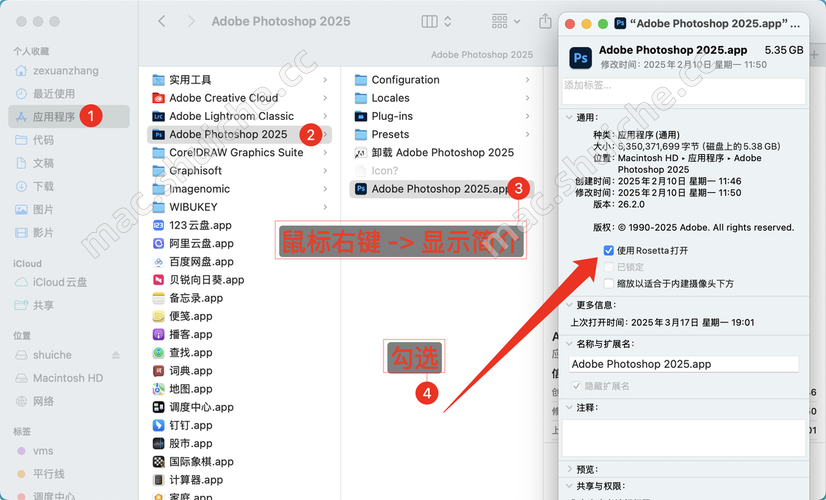This screenshot has height=500, width=826.
Task: Select the Adobe Photoshop 2025 folder
Action: [x=239, y=134]
